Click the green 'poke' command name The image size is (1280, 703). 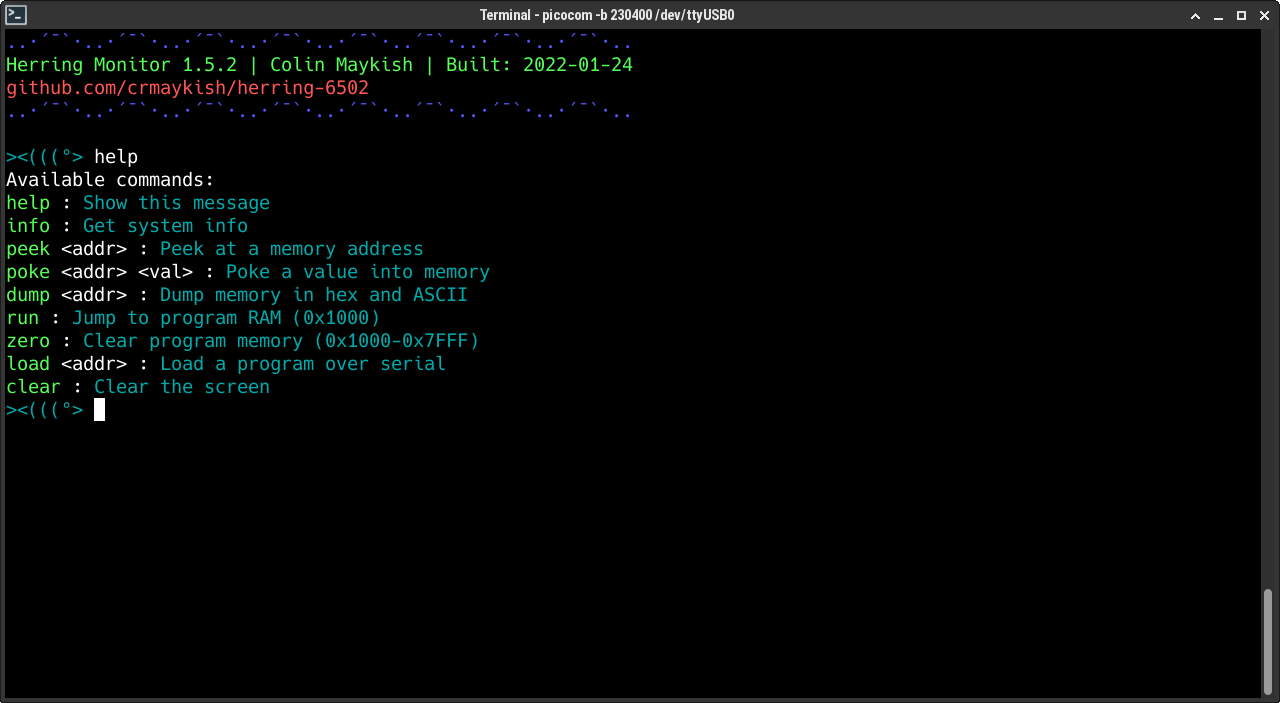pos(28,272)
